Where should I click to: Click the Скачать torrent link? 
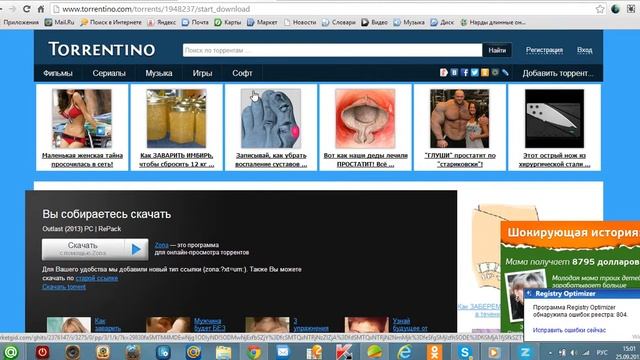coord(64,287)
